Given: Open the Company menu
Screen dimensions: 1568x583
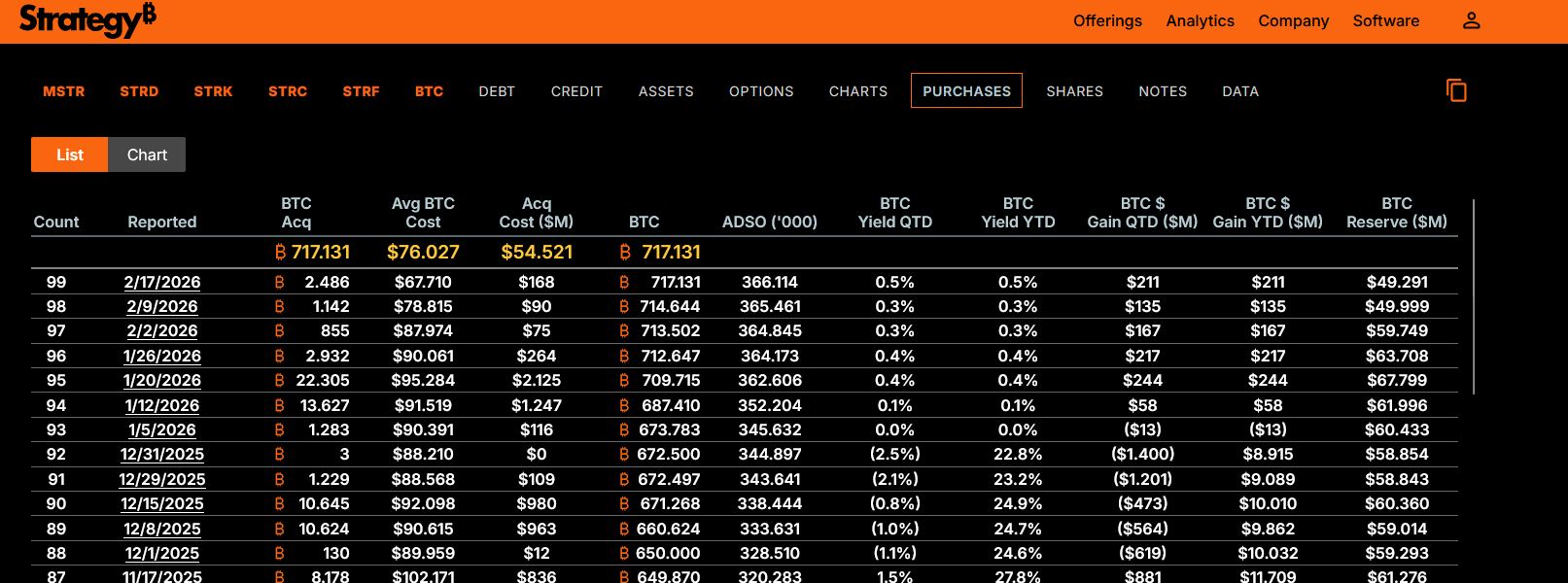Looking at the screenshot, I should pos(1293,20).
